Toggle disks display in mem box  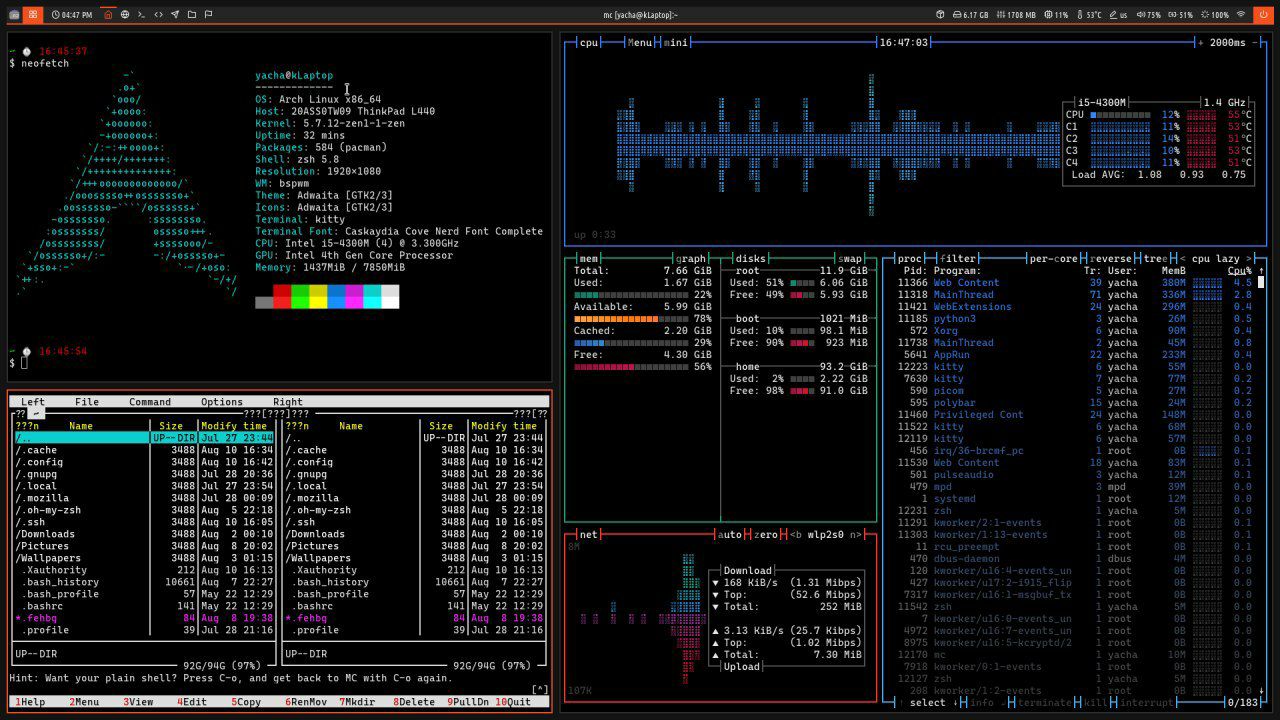[751, 258]
